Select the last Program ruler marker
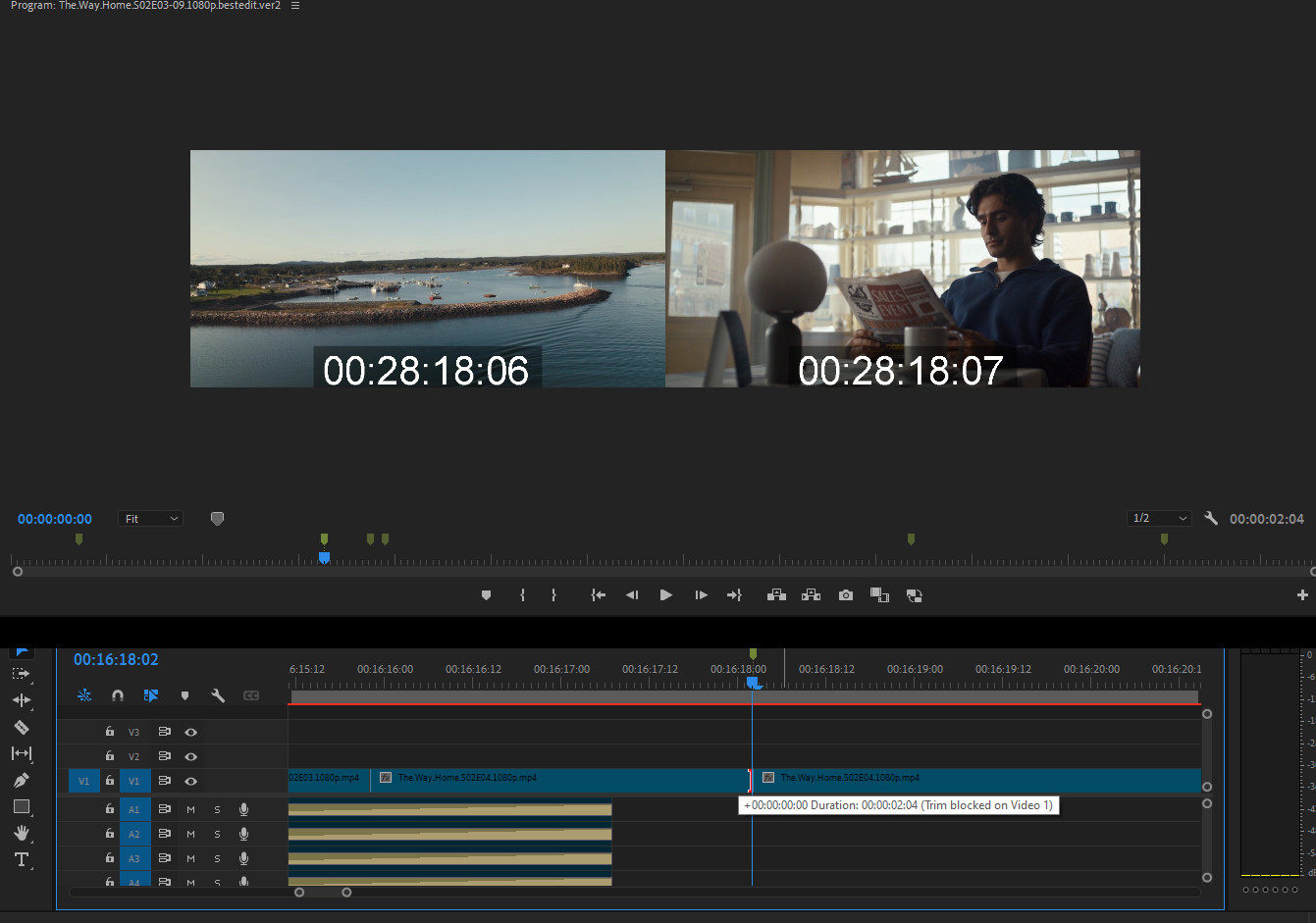This screenshot has height=923, width=1316. click(x=1164, y=538)
